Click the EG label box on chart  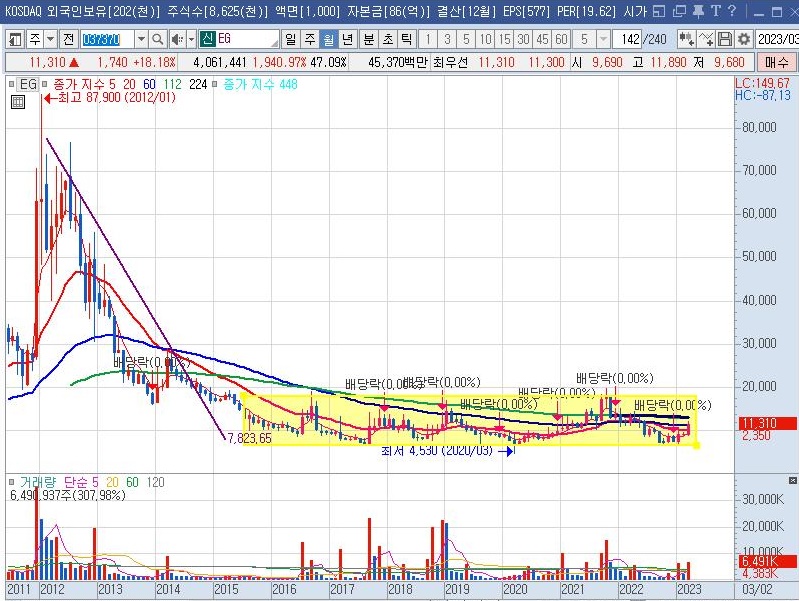coord(28,84)
